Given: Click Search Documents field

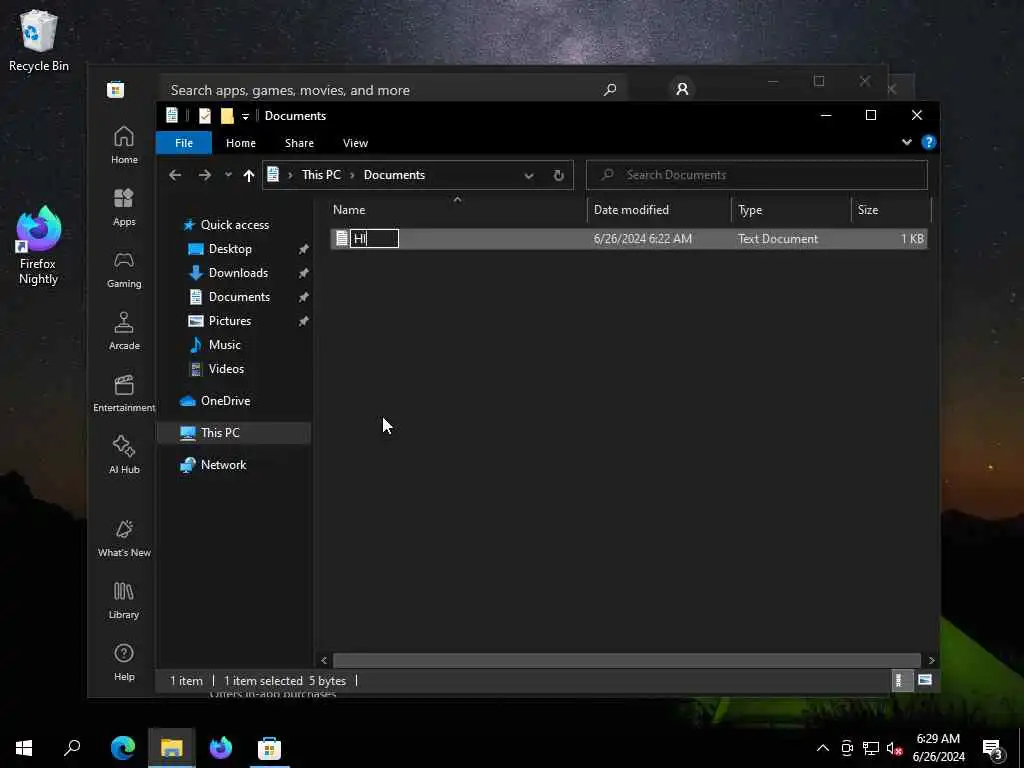Looking at the screenshot, I should (757, 174).
